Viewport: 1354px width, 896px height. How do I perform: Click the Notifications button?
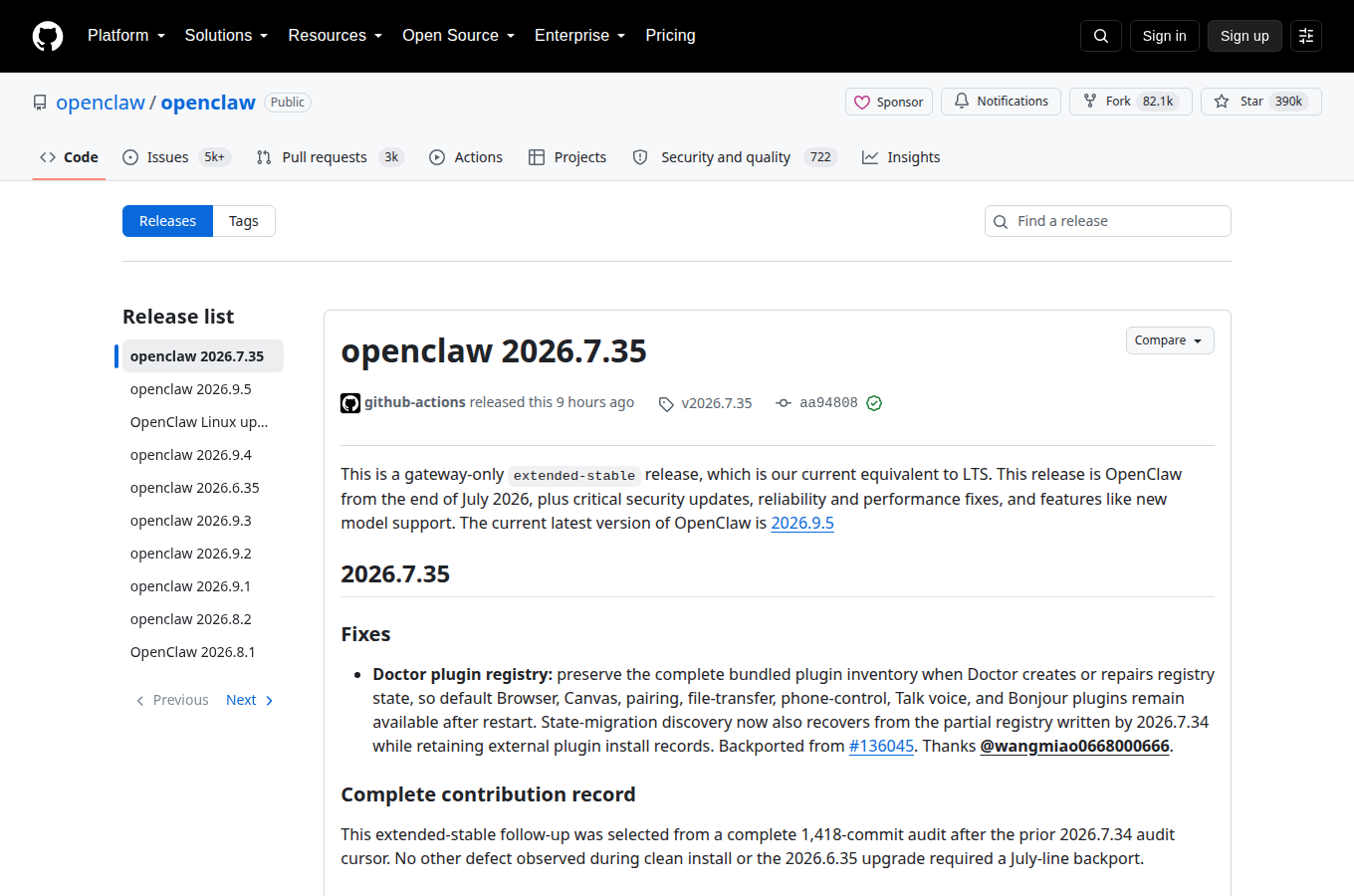(x=1001, y=102)
